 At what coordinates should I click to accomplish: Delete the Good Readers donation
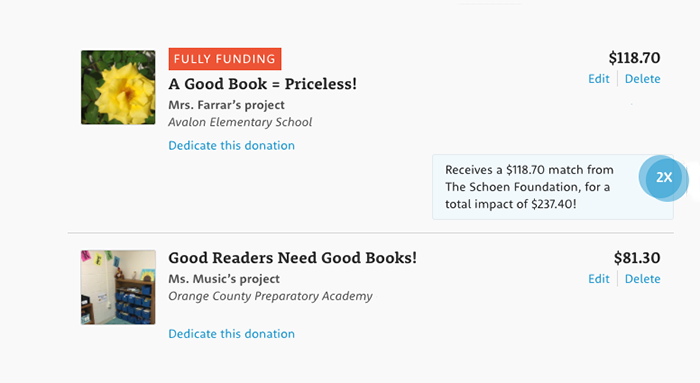pos(642,279)
